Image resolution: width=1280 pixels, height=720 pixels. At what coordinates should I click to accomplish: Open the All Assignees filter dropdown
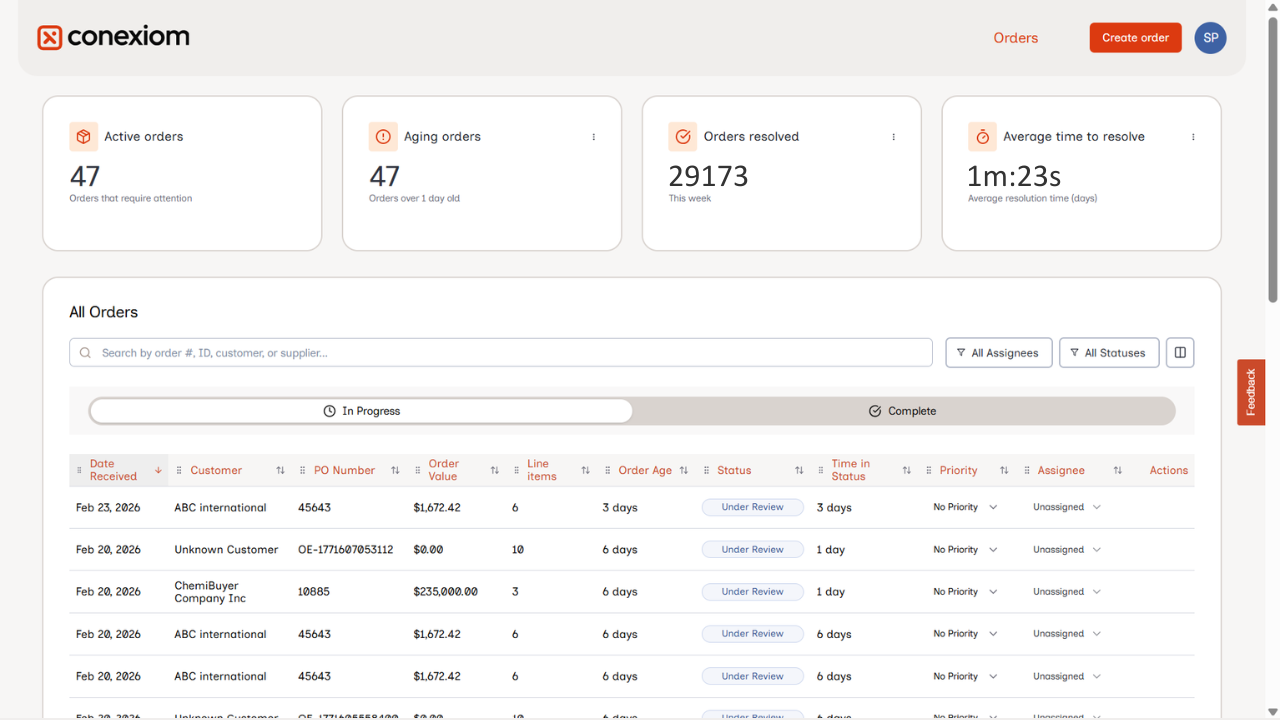pos(998,353)
